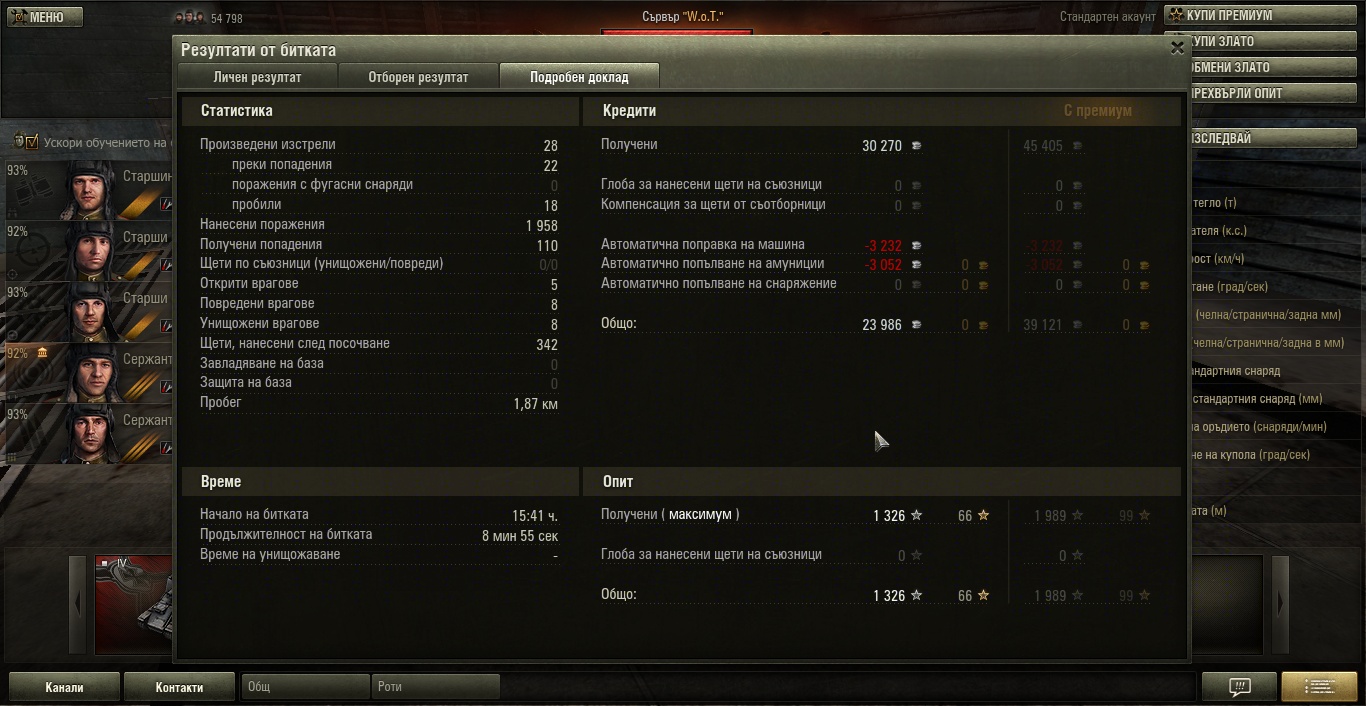Screen dimensions: 1366x706
Task: Advance the tank carousel with its right arrow
Action: (1280, 604)
